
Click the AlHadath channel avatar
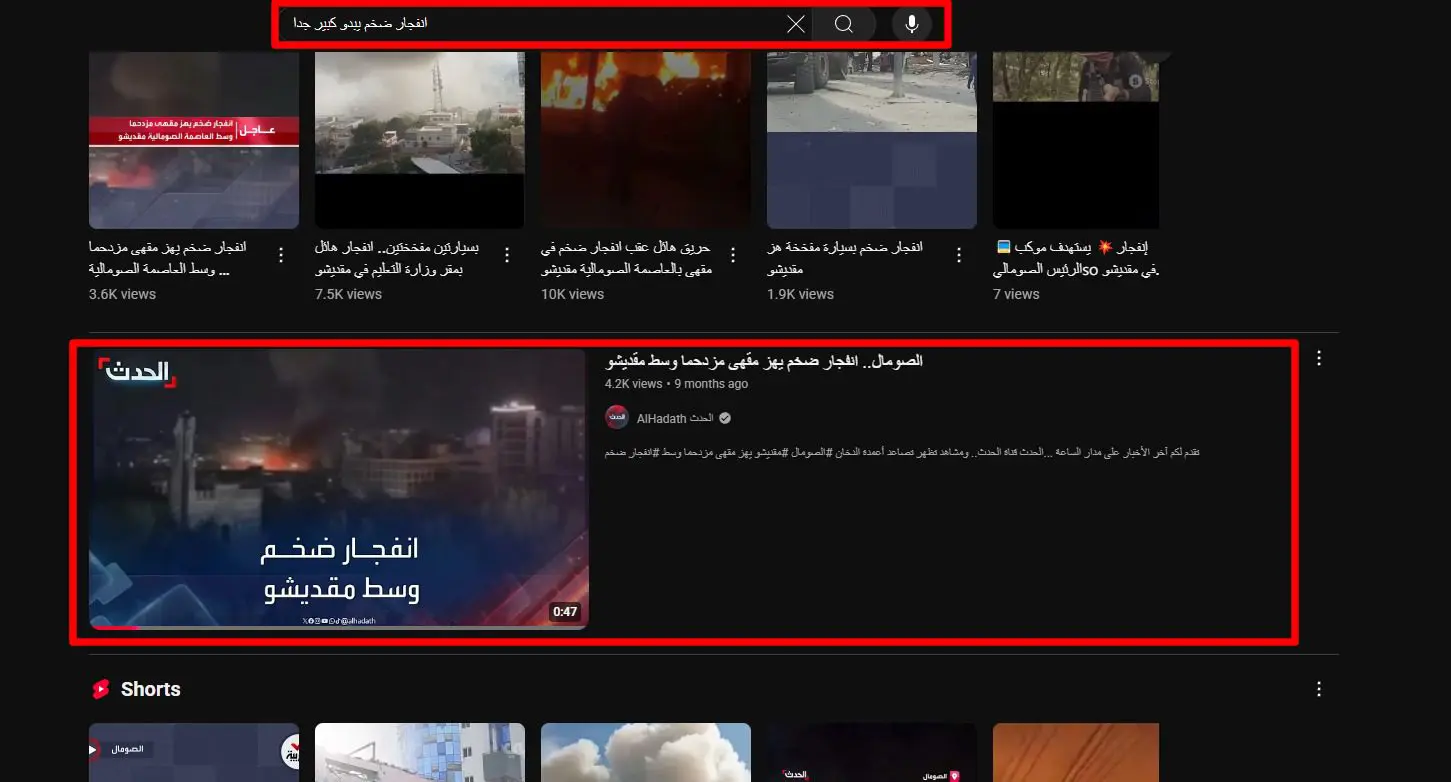click(617, 418)
